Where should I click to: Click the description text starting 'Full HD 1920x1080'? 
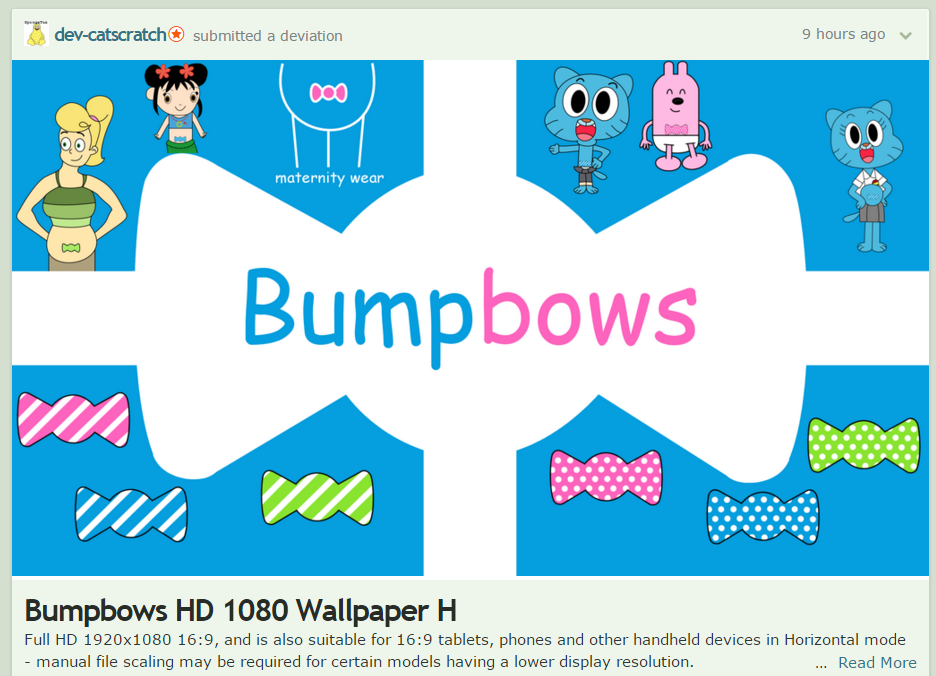click(x=465, y=651)
